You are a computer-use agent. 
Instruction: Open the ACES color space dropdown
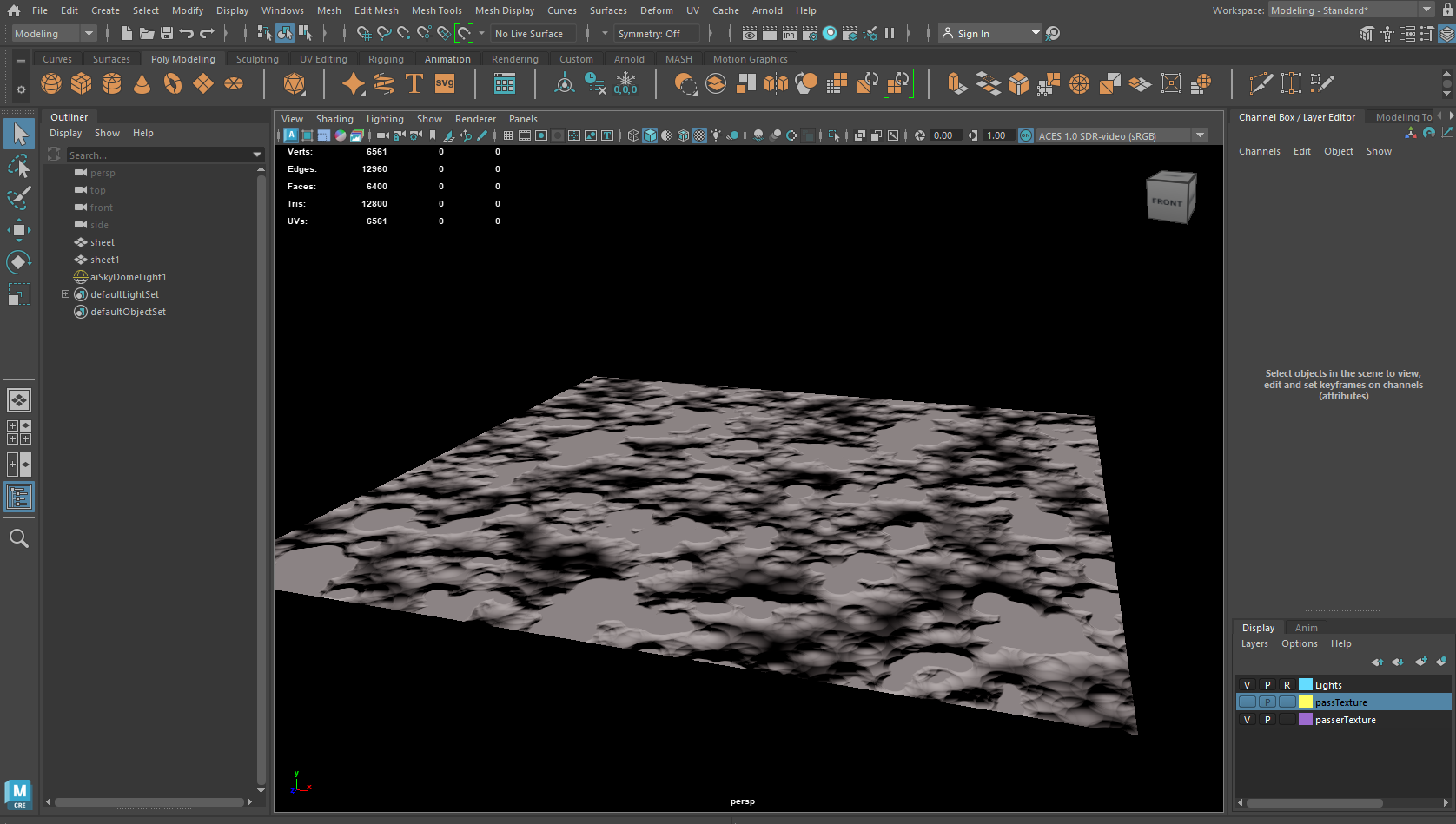click(x=1200, y=135)
